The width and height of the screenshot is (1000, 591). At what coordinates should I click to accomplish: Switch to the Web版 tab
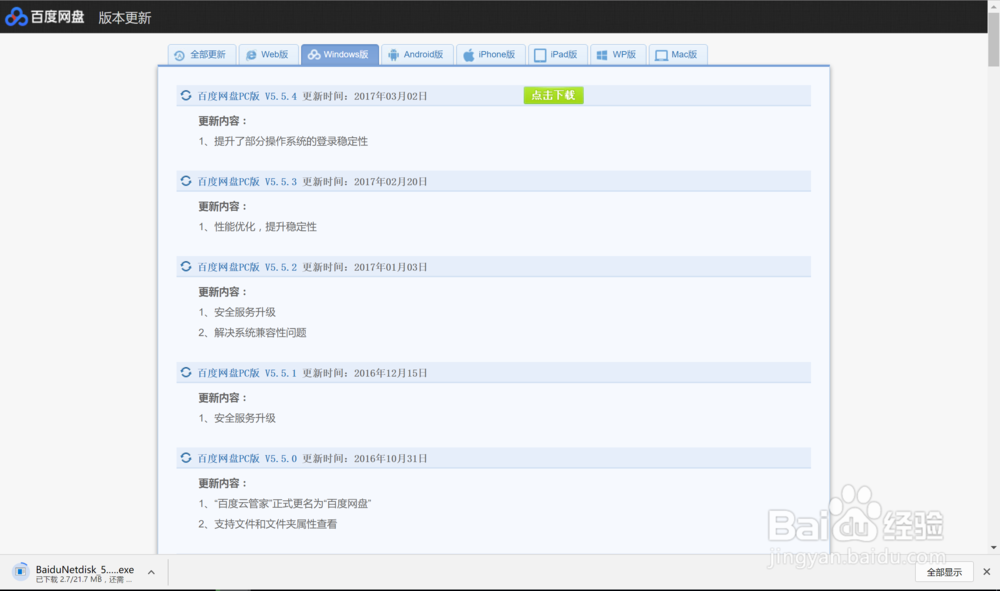[x=268, y=55]
